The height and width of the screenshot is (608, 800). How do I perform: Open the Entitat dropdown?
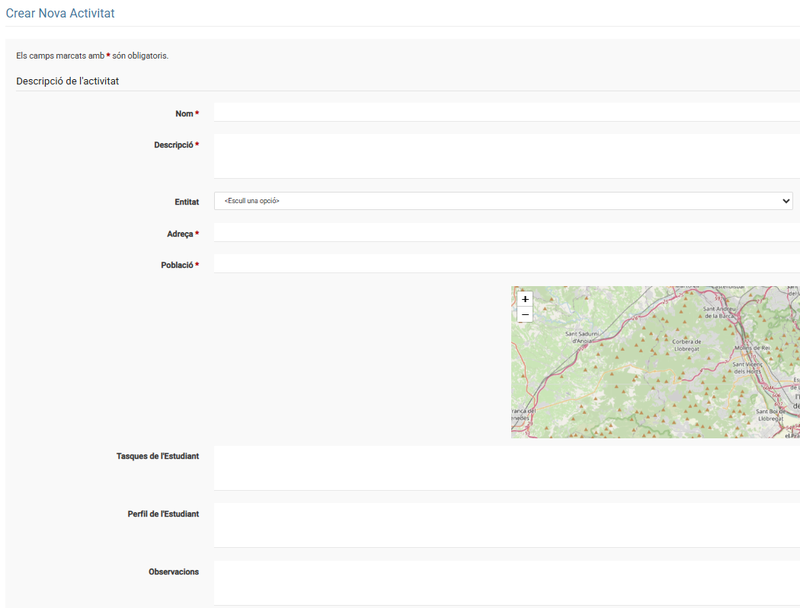[502, 201]
